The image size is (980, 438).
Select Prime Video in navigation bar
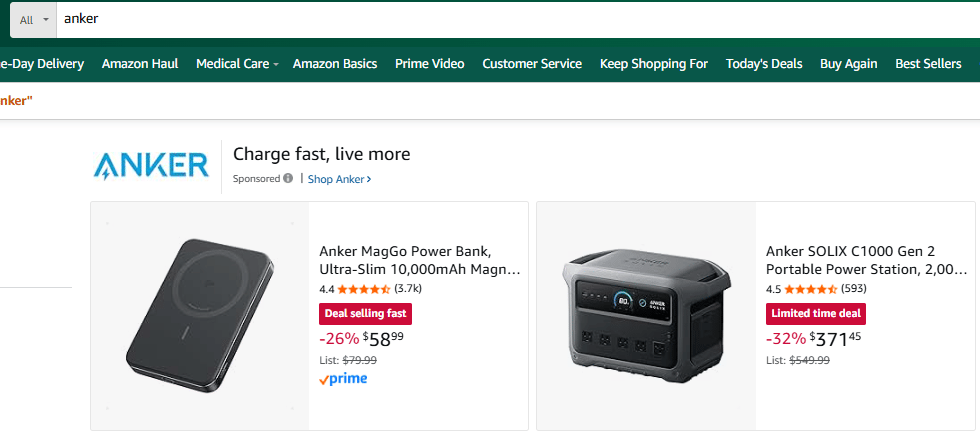429,64
